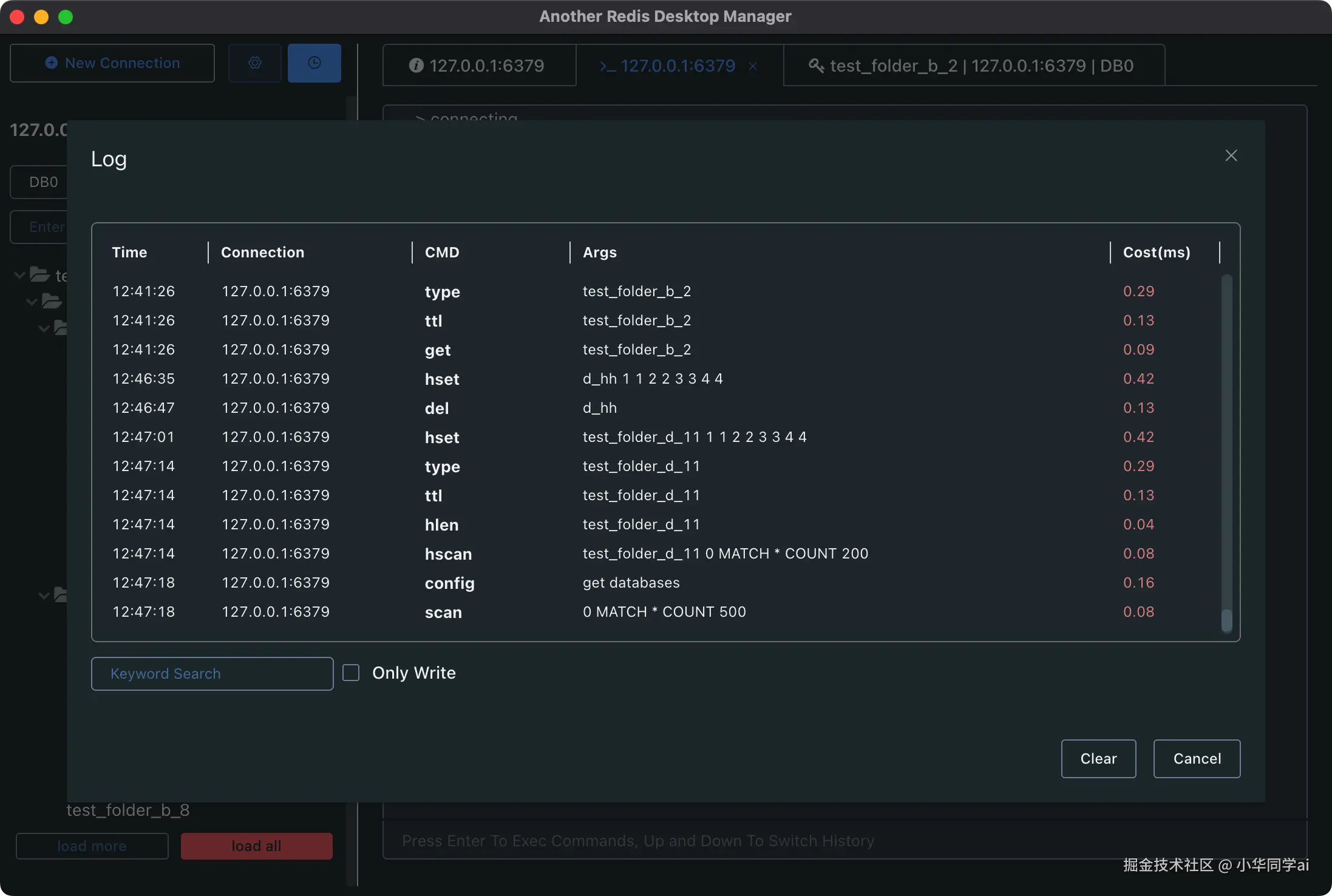Click the plus icon beside New Connection
The image size is (1332, 896).
click(52, 63)
